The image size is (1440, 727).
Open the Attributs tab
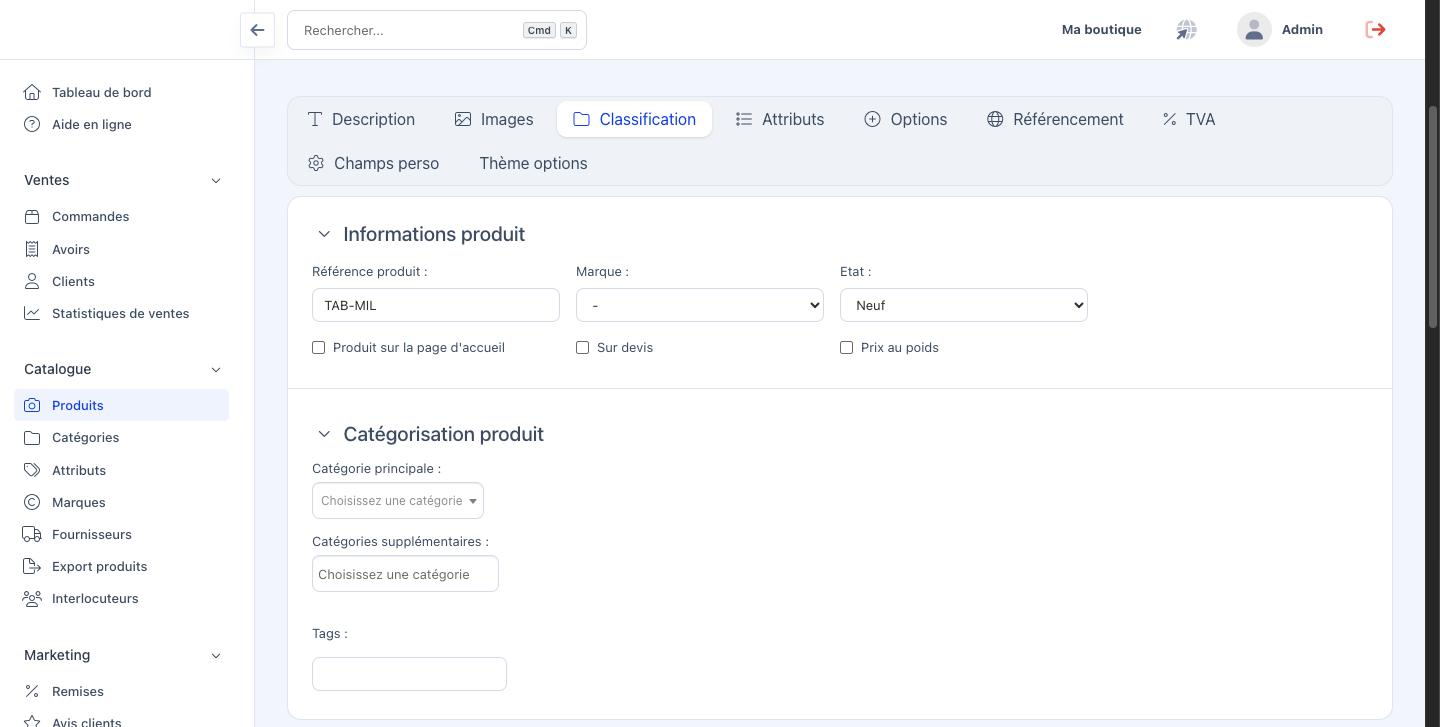coord(780,119)
